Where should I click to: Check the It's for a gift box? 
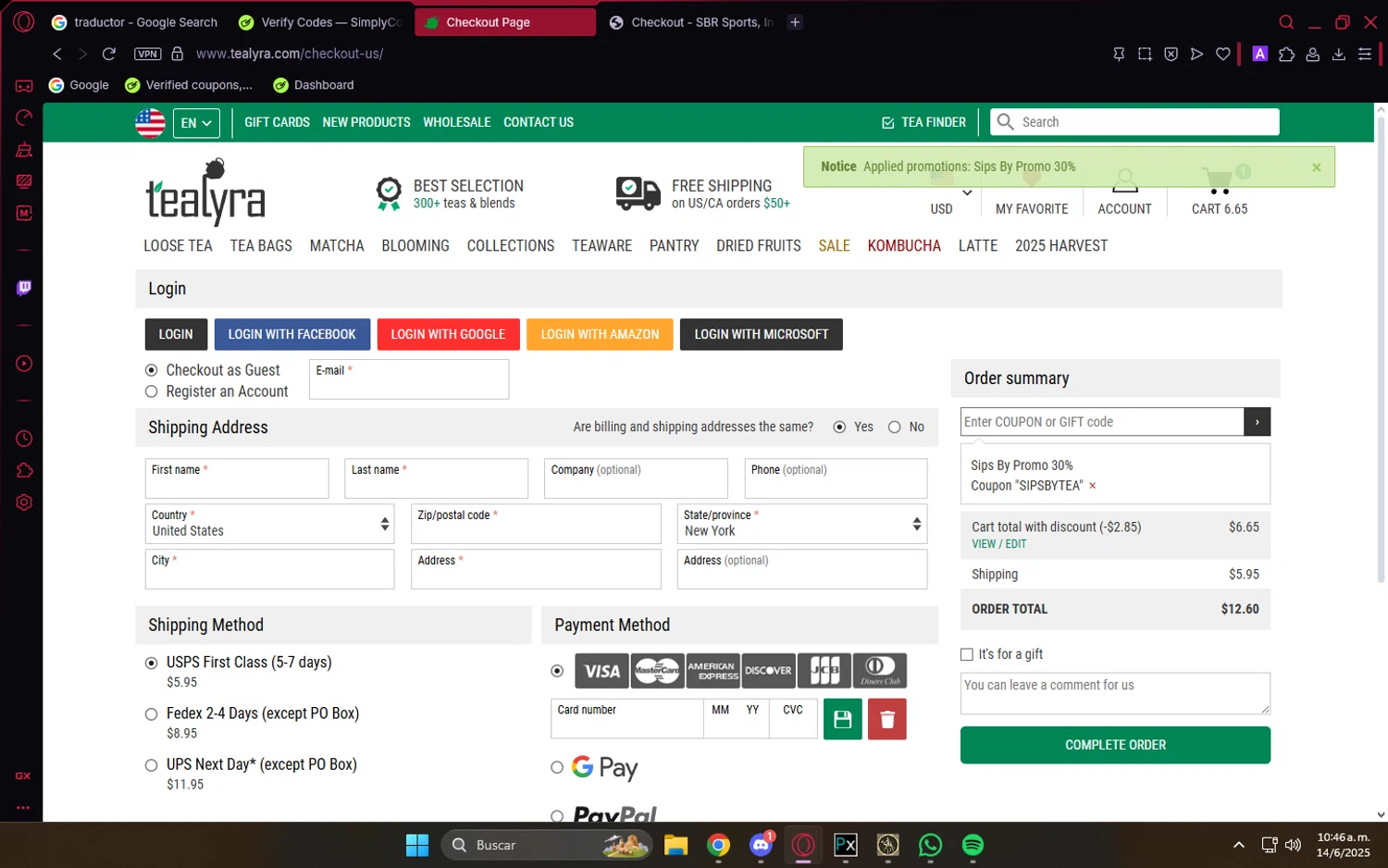tap(967, 654)
